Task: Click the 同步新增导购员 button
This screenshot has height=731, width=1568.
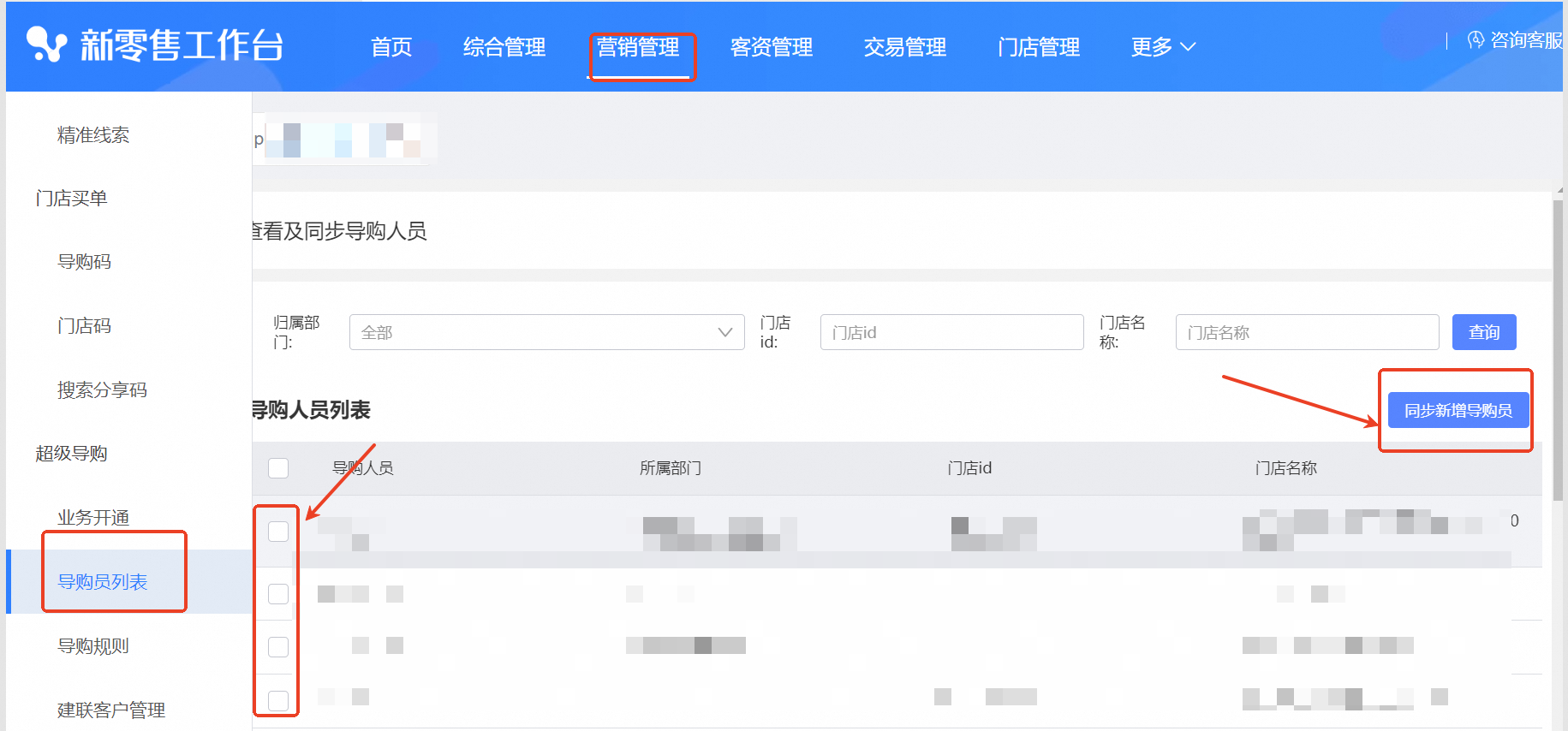Action: [1458, 411]
